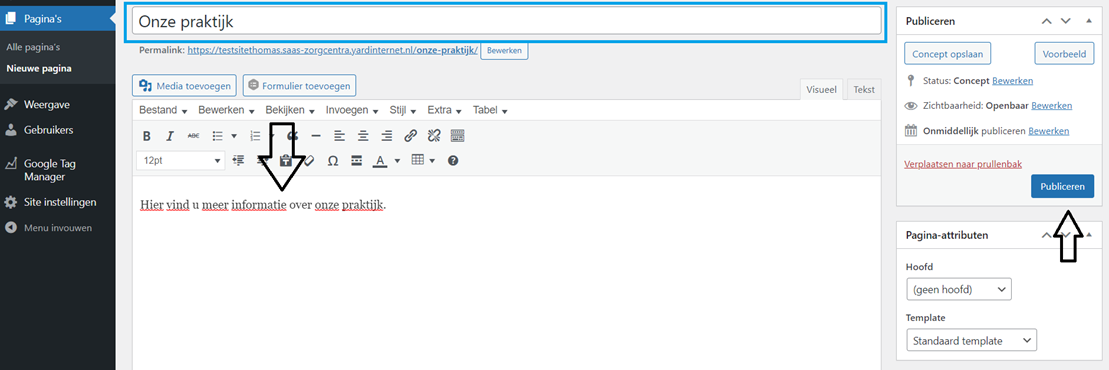Screen dimensions: 1109x370
Task: Apply strikethrough formatting
Action: [x=193, y=136]
